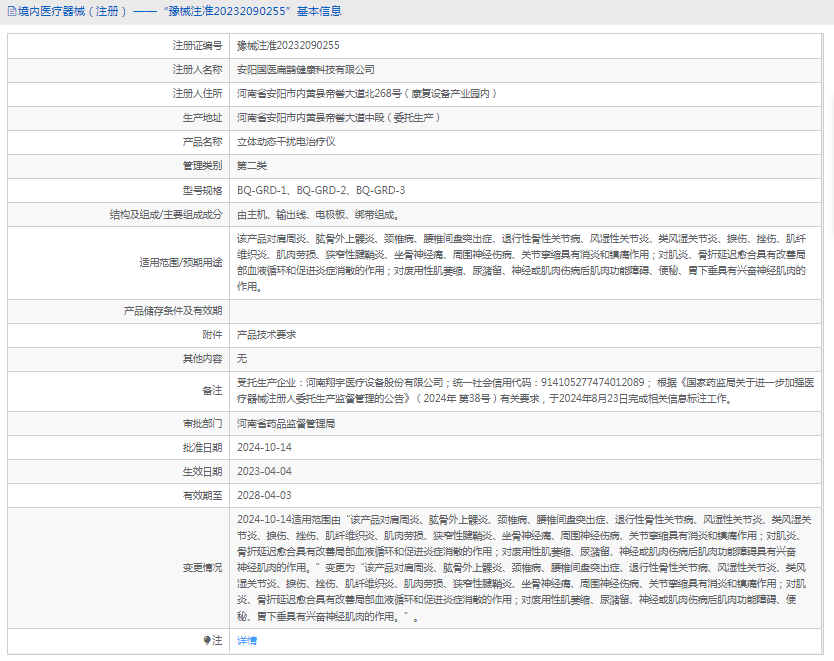Select product name 立体动态干扰电治疗仪

[x=286, y=142]
